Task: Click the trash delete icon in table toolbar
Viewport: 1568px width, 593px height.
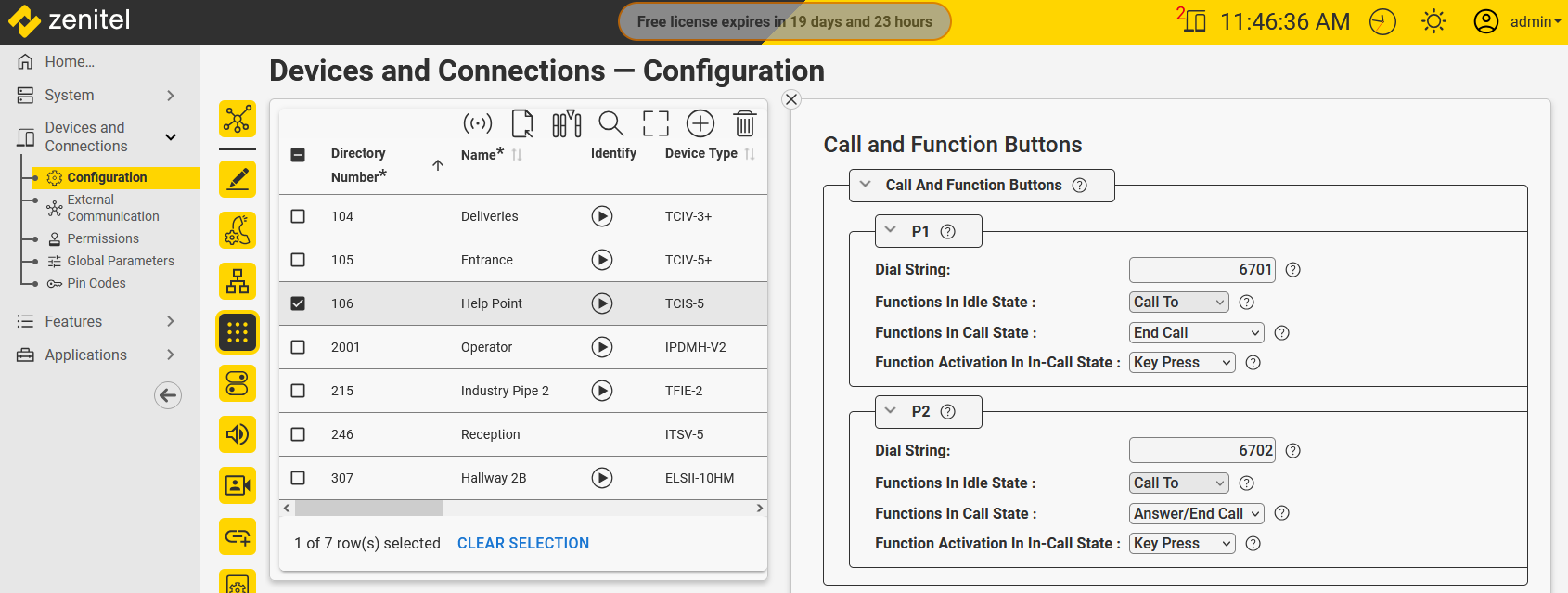Action: click(744, 123)
